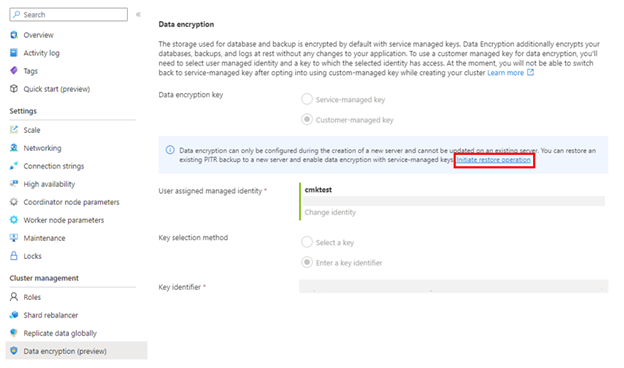Screen dimensions: 624x368
Task: Select the purple Tags icon
Action: 14,71
